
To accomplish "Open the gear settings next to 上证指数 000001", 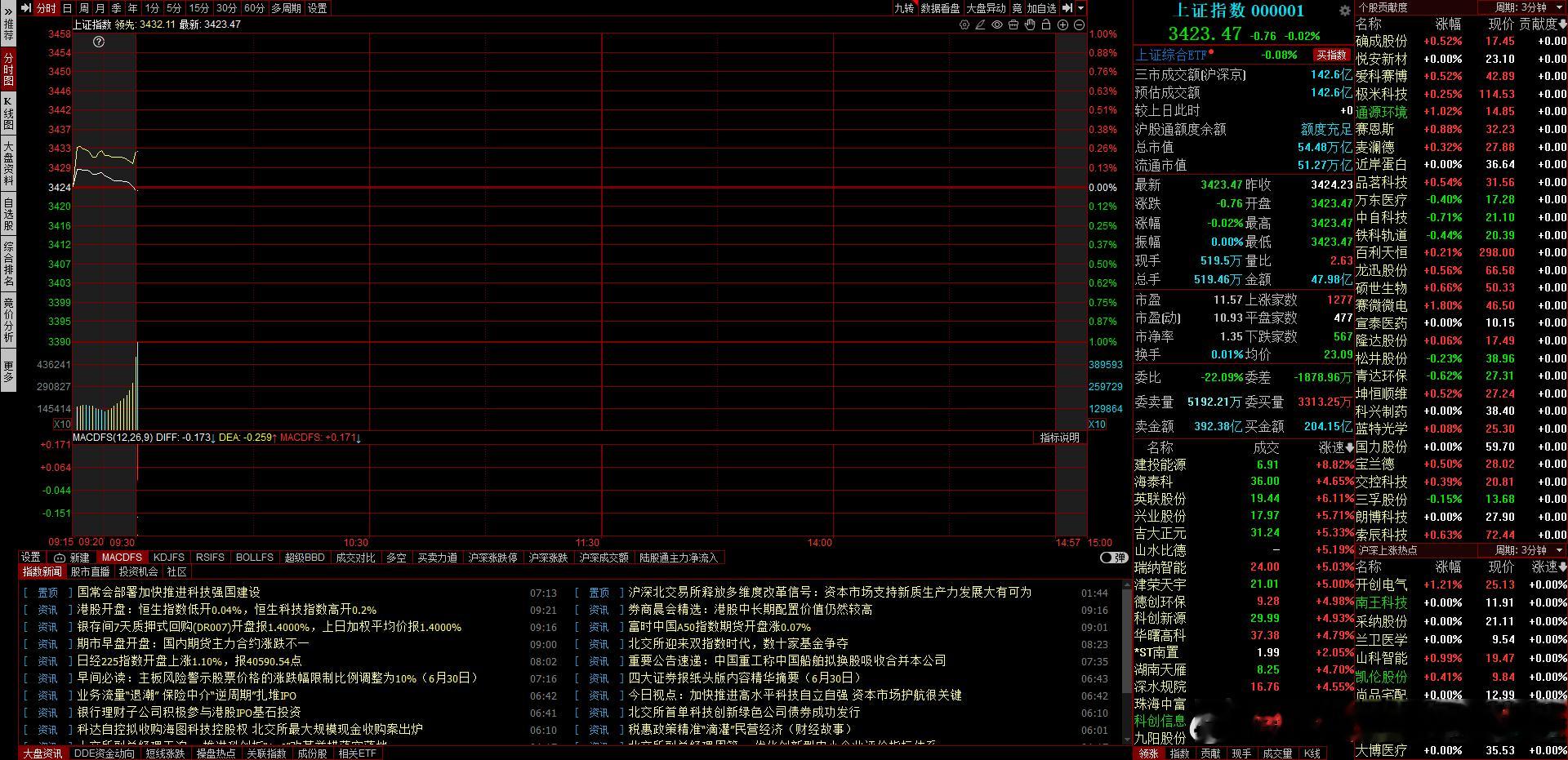I will 1345,11.
